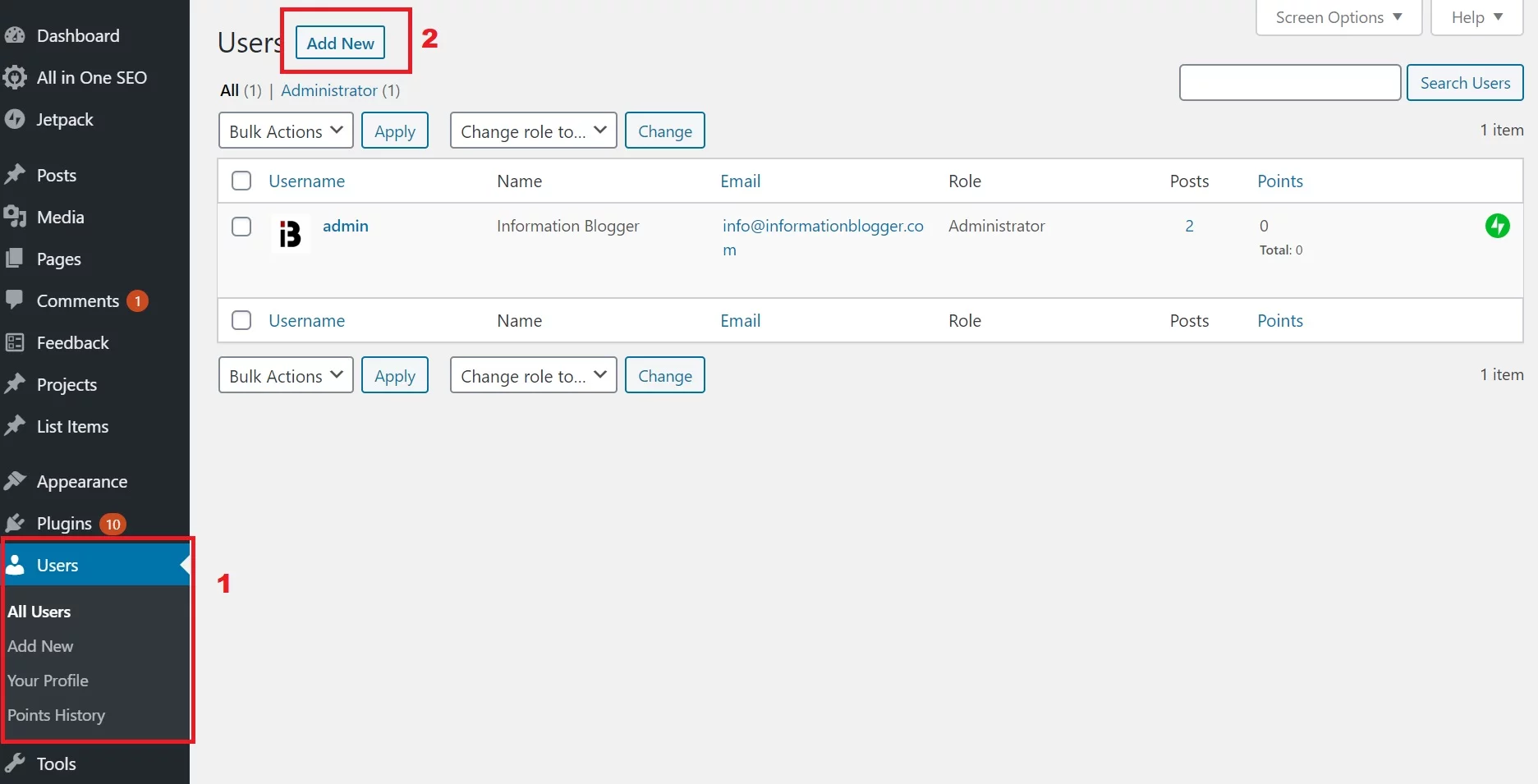
Task: Sort by Points in the table footer
Action: [x=1280, y=320]
